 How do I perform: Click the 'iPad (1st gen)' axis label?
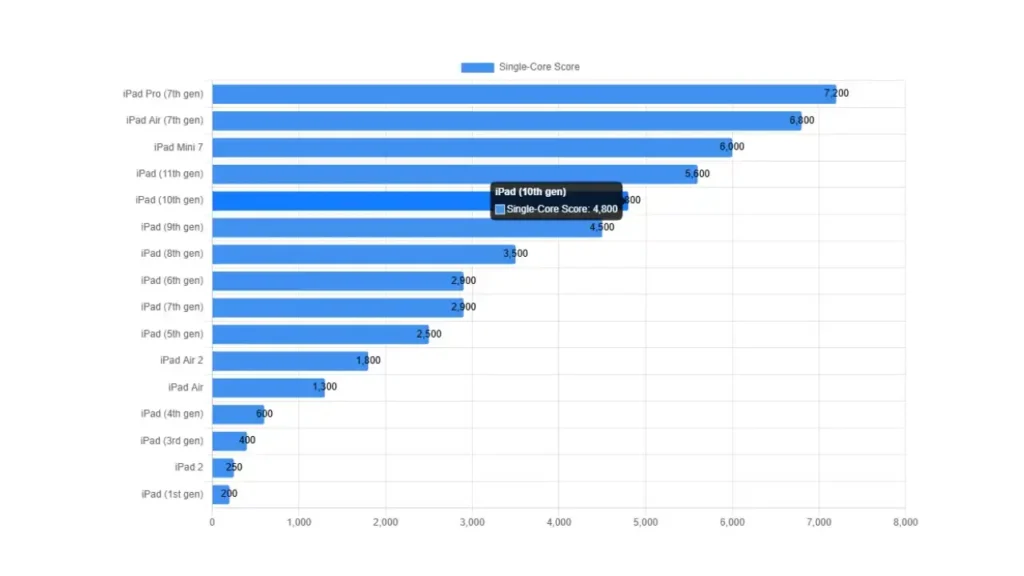click(x=172, y=494)
